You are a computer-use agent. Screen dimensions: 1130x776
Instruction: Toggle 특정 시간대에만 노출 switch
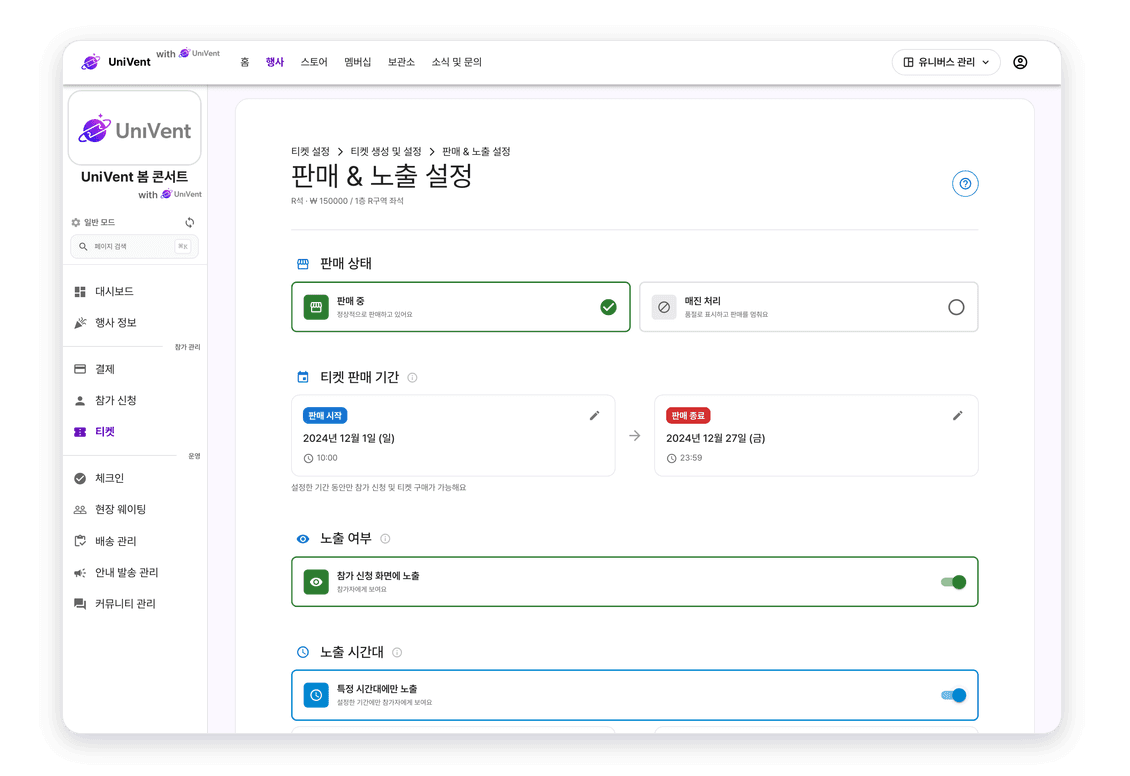(x=953, y=695)
